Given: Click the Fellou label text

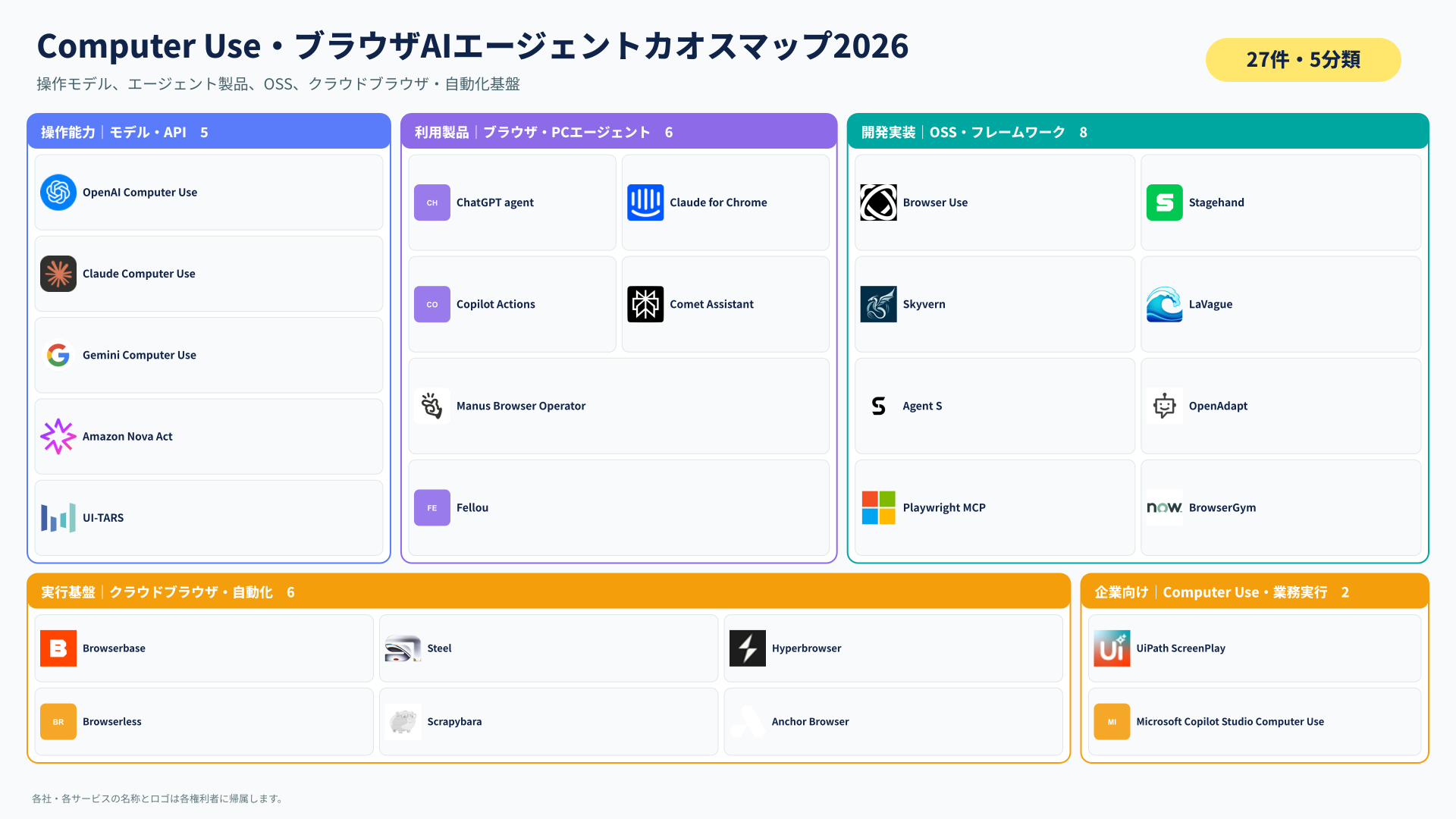Looking at the screenshot, I should point(472,508).
